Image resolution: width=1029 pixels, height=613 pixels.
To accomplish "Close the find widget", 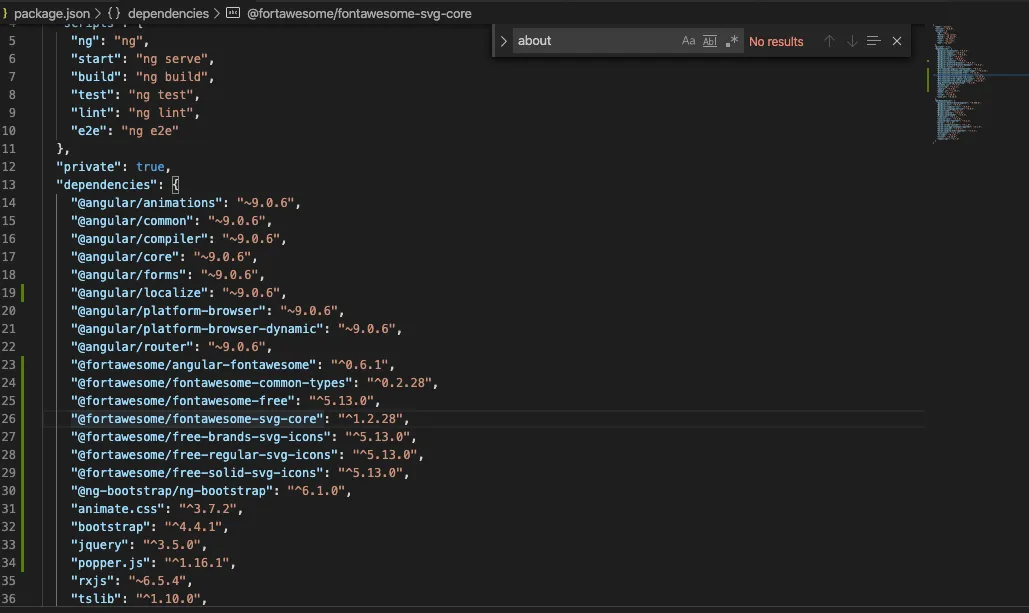I will (x=896, y=41).
